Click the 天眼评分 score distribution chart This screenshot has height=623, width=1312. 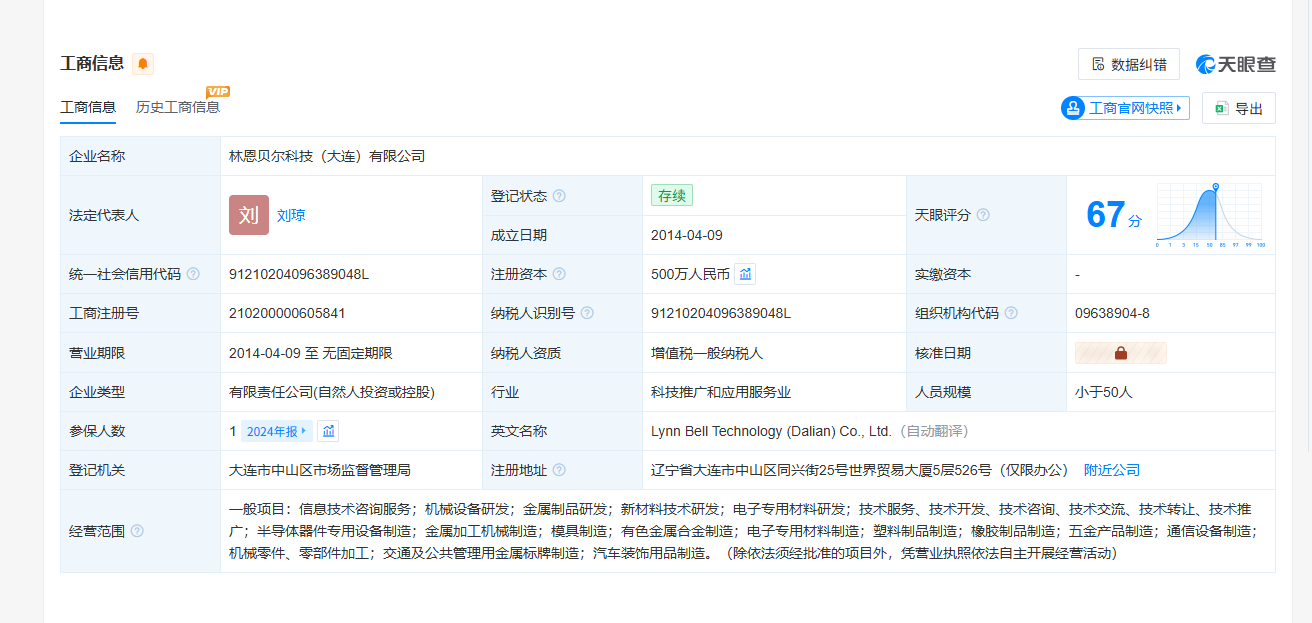[1209, 214]
